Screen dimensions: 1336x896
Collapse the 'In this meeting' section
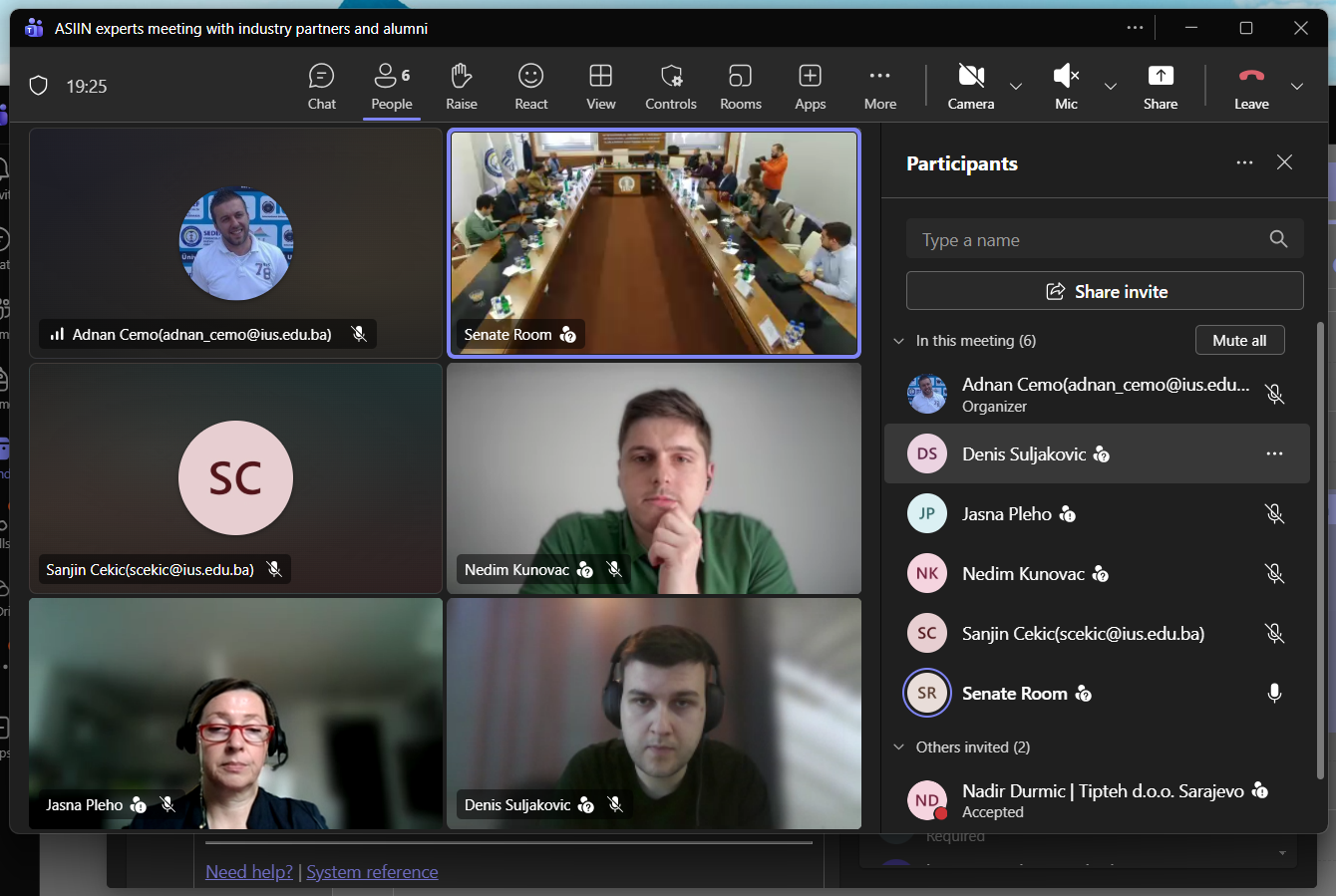tap(899, 341)
